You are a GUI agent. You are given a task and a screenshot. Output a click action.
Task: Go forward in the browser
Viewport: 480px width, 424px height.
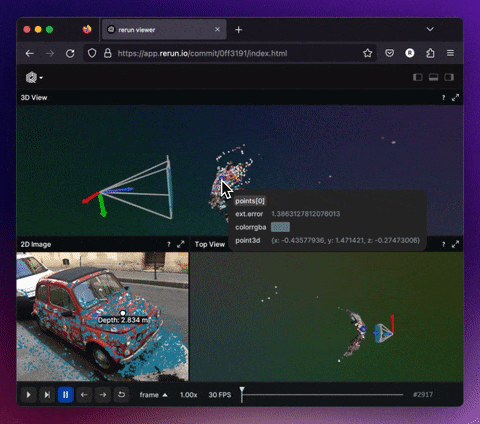tap(50, 53)
